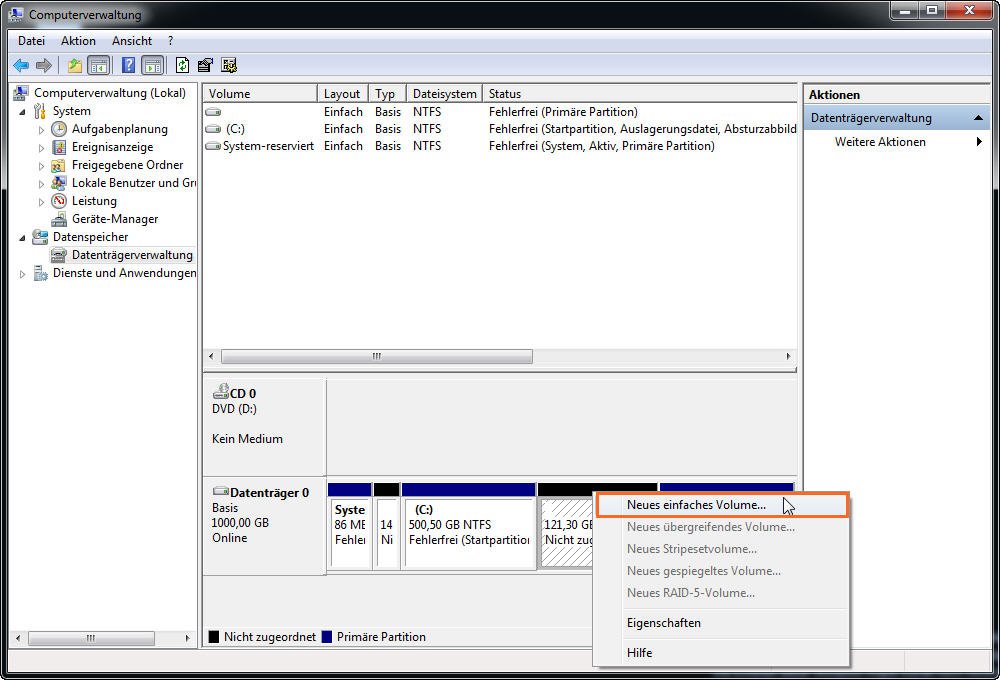The height and width of the screenshot is (680, 1000).
Task: Click the grey Forward arrow toolbar icon
Action: [x=43, y=65]
